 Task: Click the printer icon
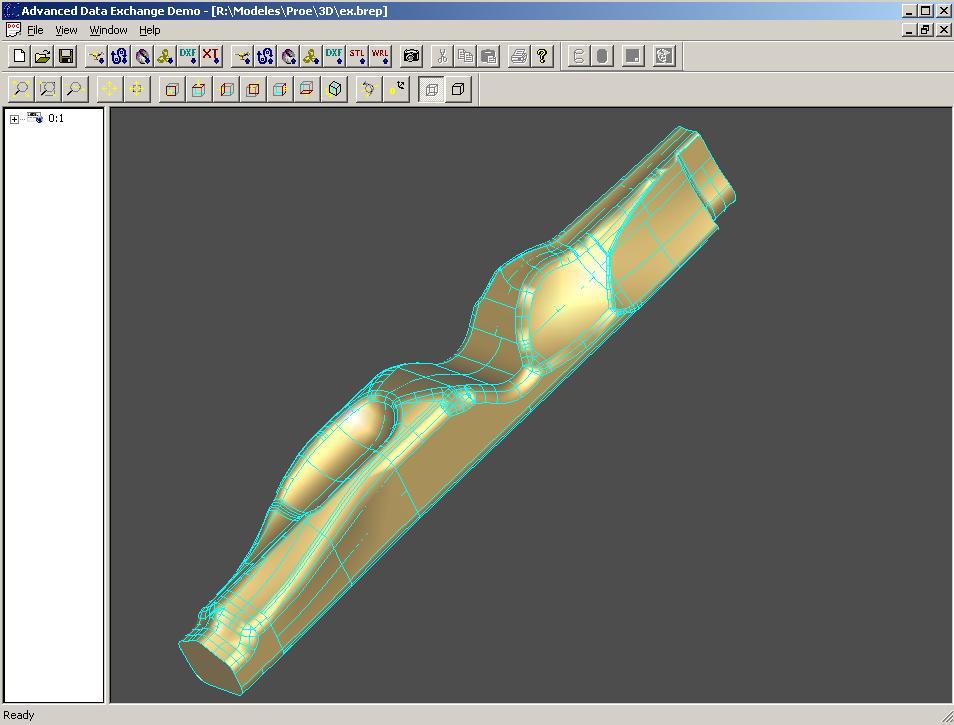coord(518,56)
